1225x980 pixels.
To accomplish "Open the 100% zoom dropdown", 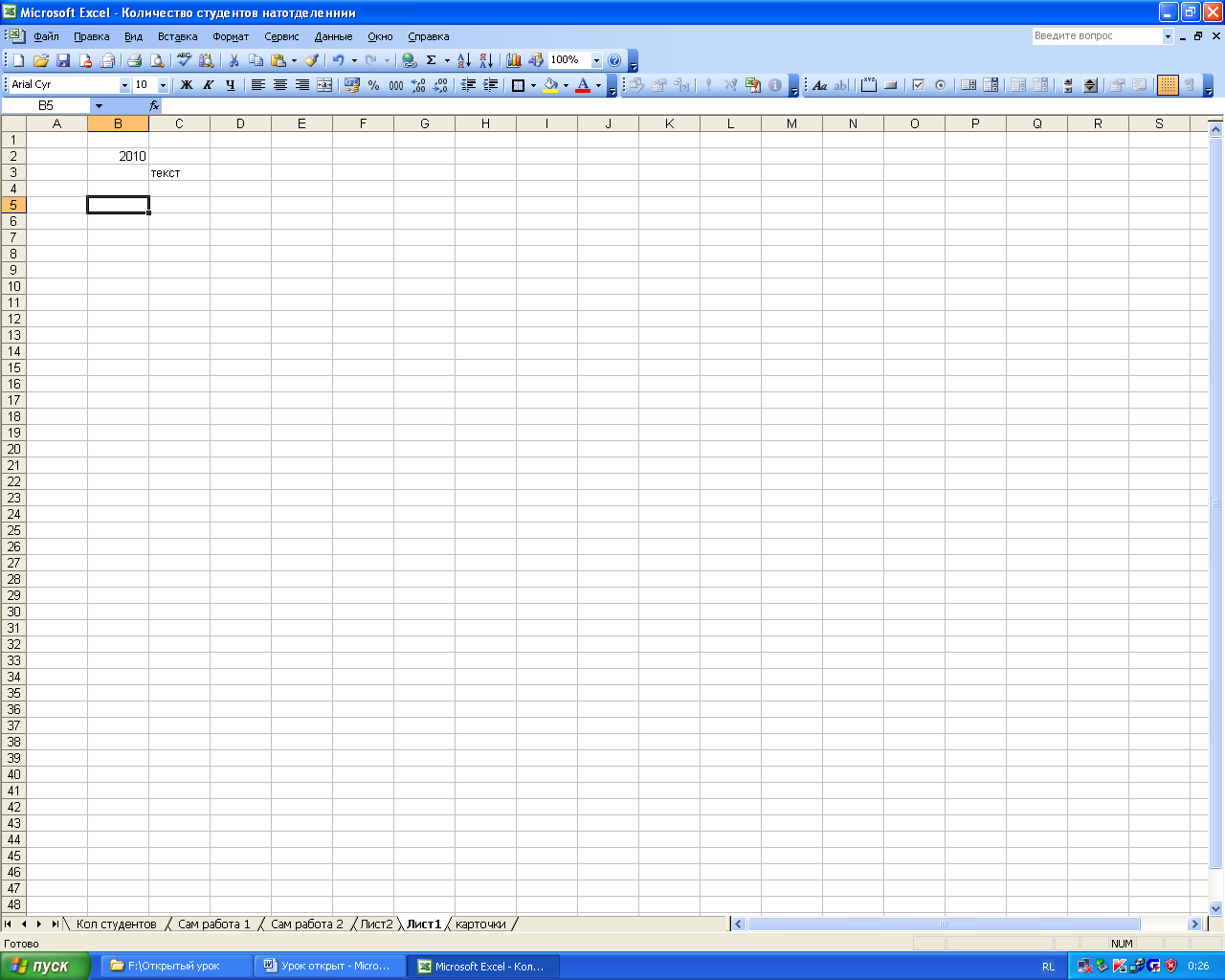I will point(596,60).
